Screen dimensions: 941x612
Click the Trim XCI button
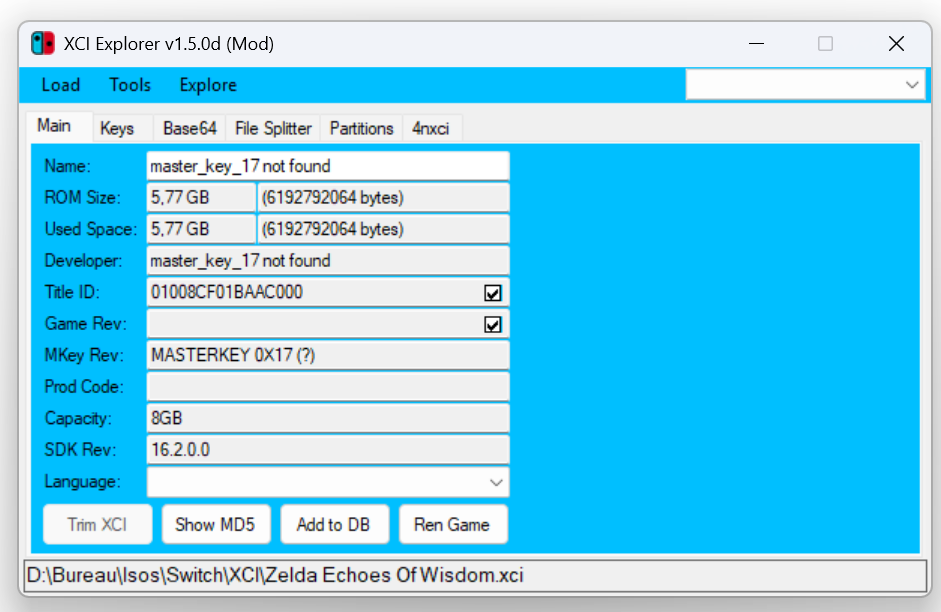(x=97, y=524)
